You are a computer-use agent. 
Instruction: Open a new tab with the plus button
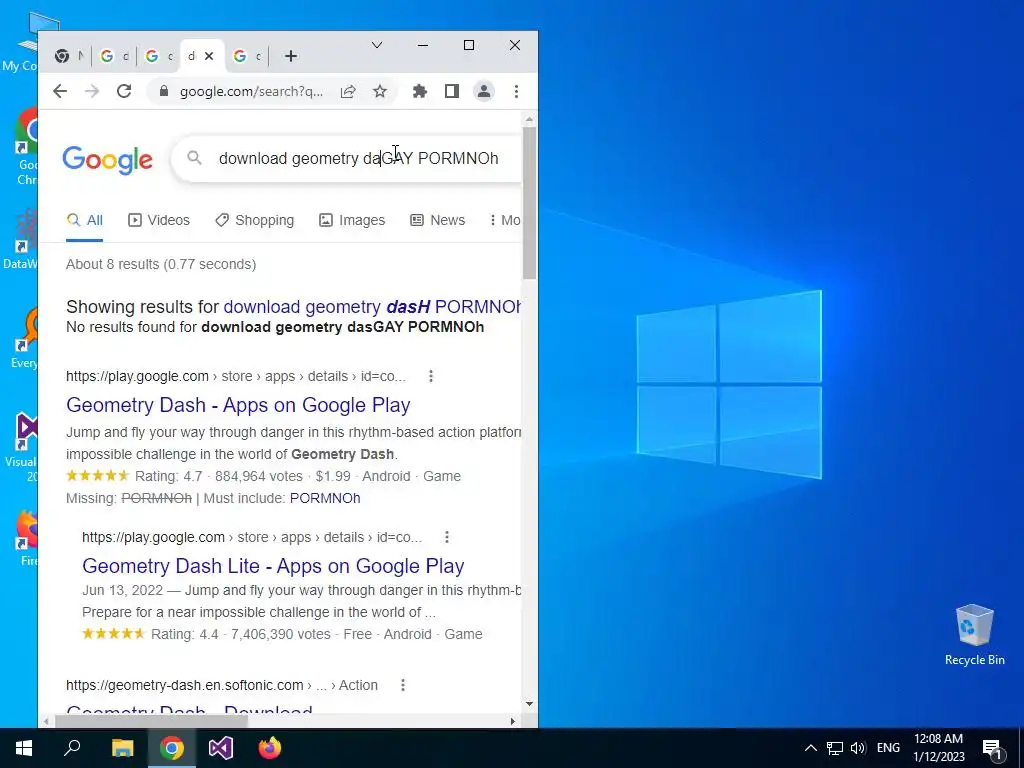[x=291, y=57]
